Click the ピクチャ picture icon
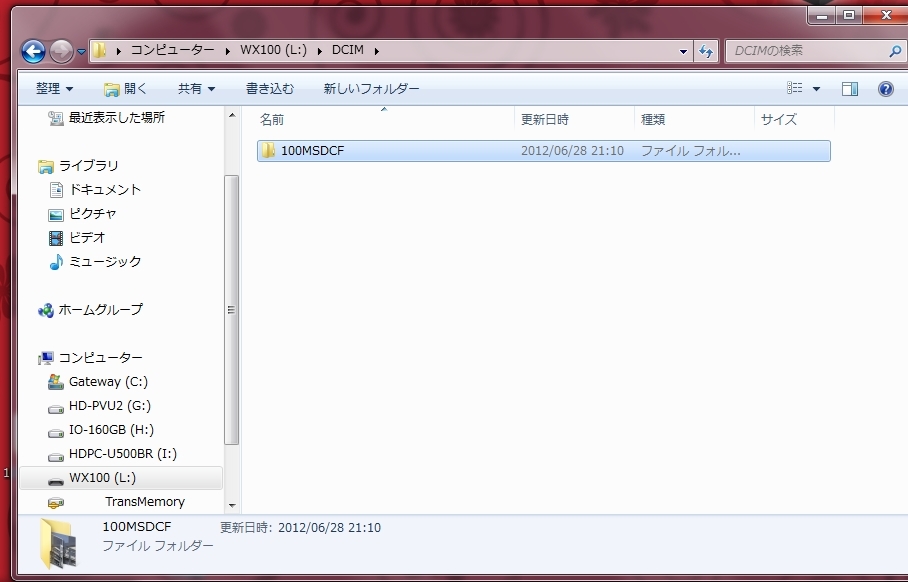Viewport: 908px width, 582px height. [56, 215]
